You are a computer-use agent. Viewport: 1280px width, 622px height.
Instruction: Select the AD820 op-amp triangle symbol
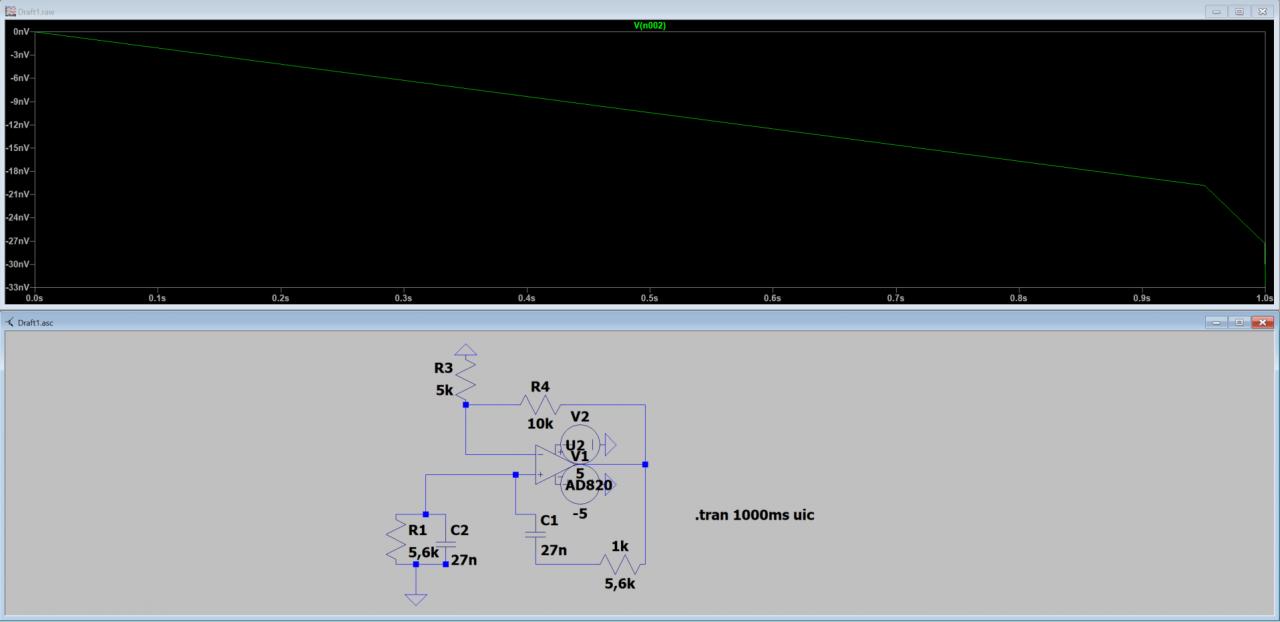(555, 465)
